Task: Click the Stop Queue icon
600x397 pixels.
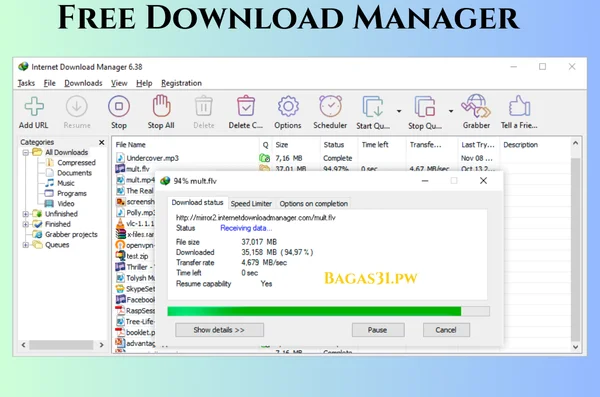Action: pyautogui.click(x=424, y=107)
